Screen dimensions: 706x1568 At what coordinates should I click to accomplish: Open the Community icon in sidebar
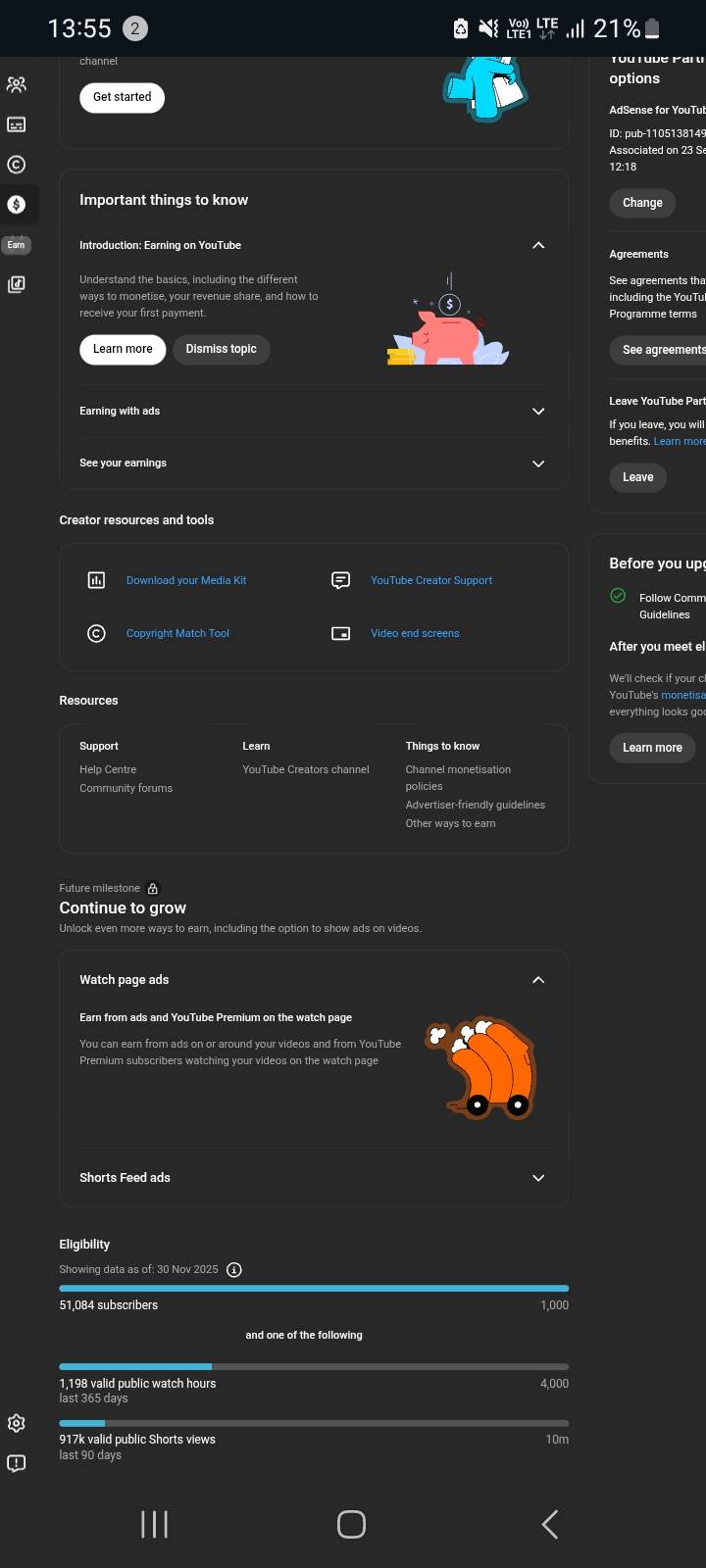[x=17, y=84]
